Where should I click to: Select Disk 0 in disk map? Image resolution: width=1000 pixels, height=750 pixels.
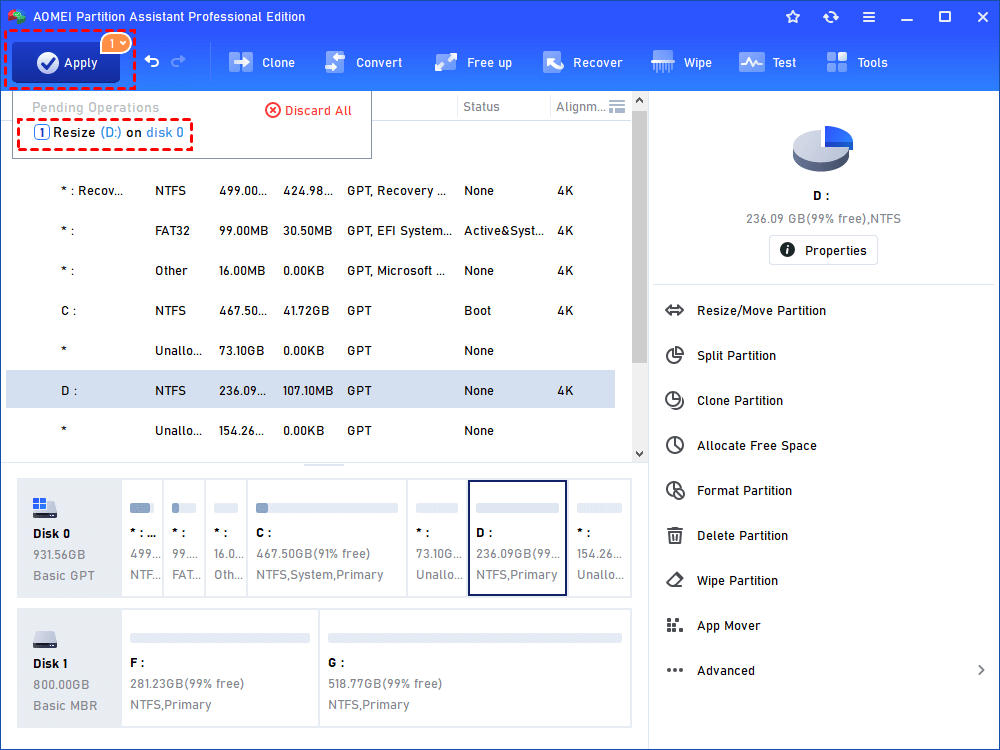(70, 538)
